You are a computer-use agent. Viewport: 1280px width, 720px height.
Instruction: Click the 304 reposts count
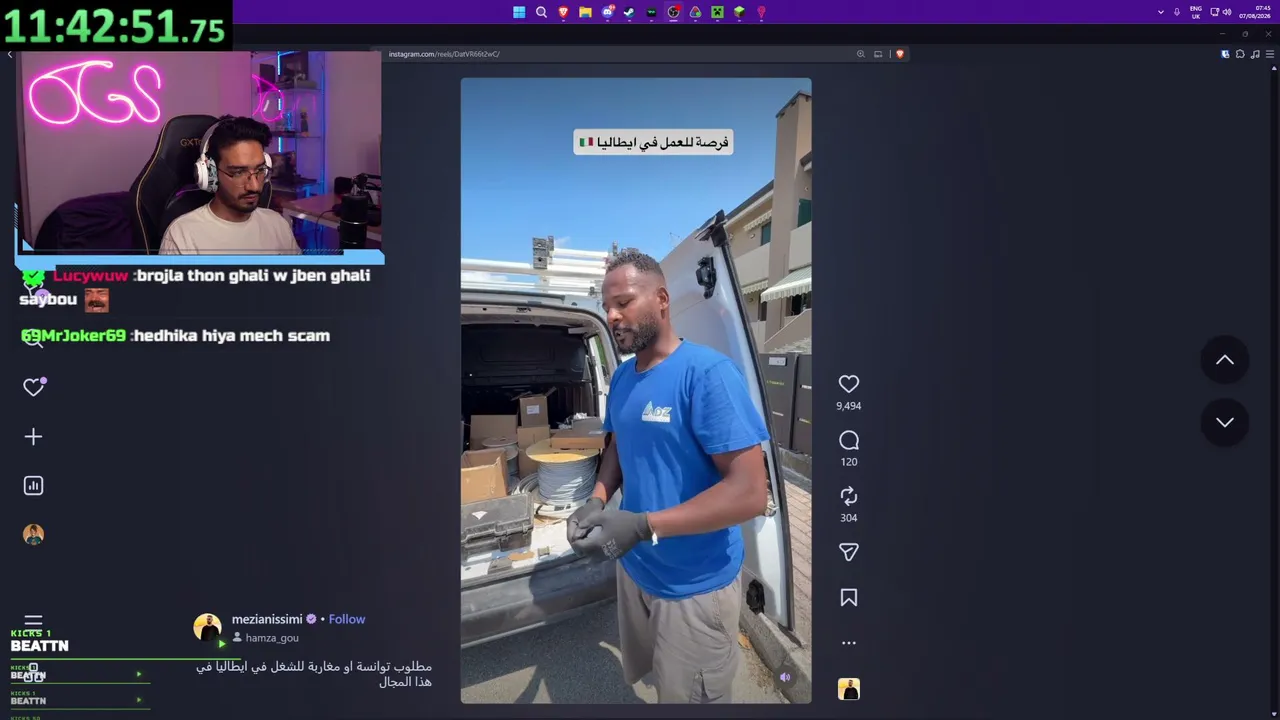pos(849,518)
